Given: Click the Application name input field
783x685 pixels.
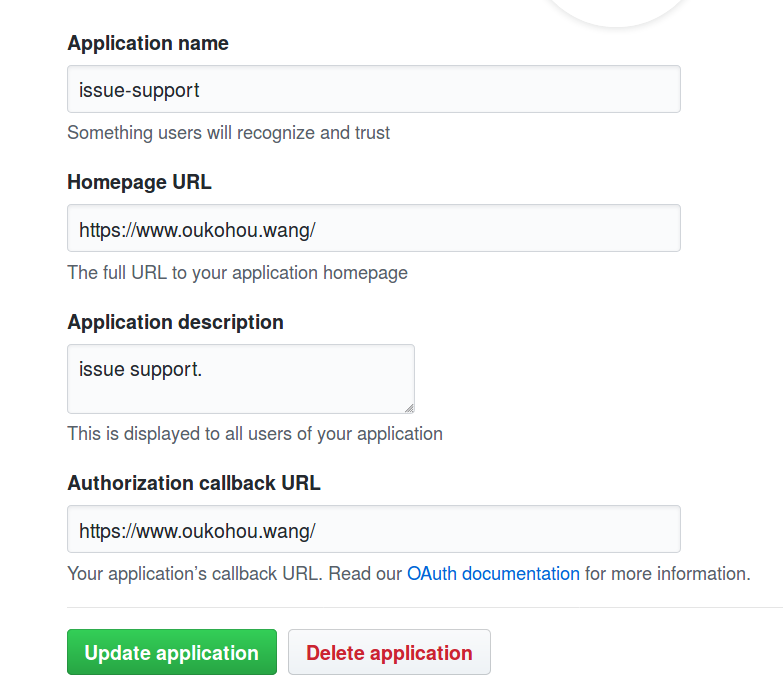Looking at the screenshot, I should [373, 90].
